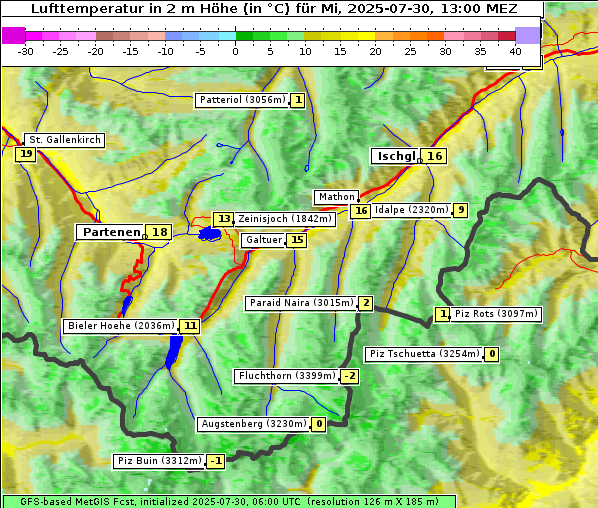Click the Partenen town circle marker
Image resolution: width=598 pixels, height=508 pixels.
[x=145, y=237]
